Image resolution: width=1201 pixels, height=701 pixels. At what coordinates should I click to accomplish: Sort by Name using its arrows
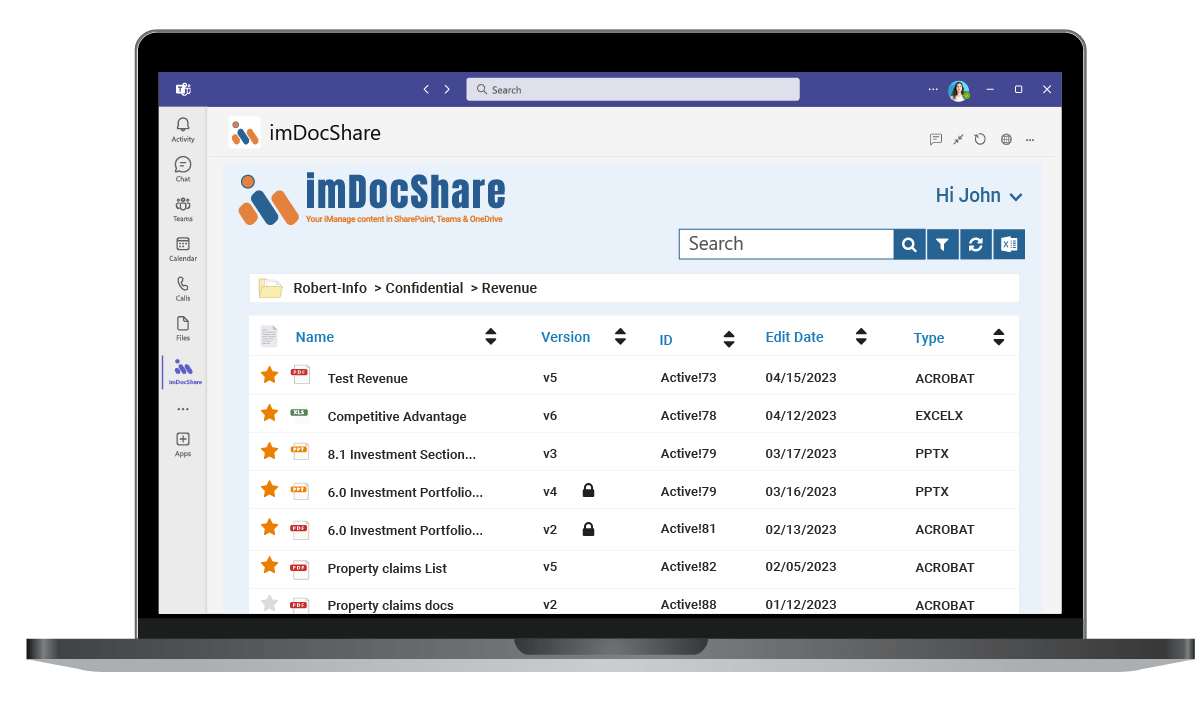coord(490,337)
